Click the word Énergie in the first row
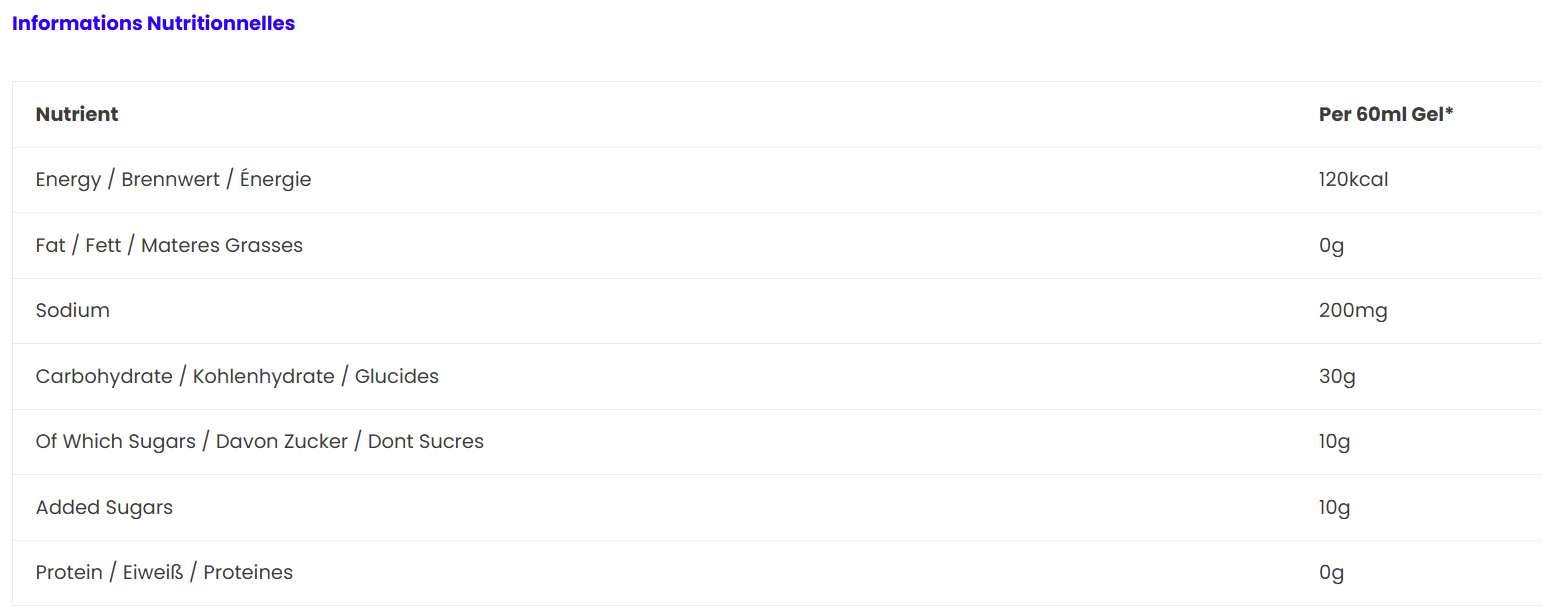Image resolution: width=1542 pixels, height=607 pixels. [275, 180]
